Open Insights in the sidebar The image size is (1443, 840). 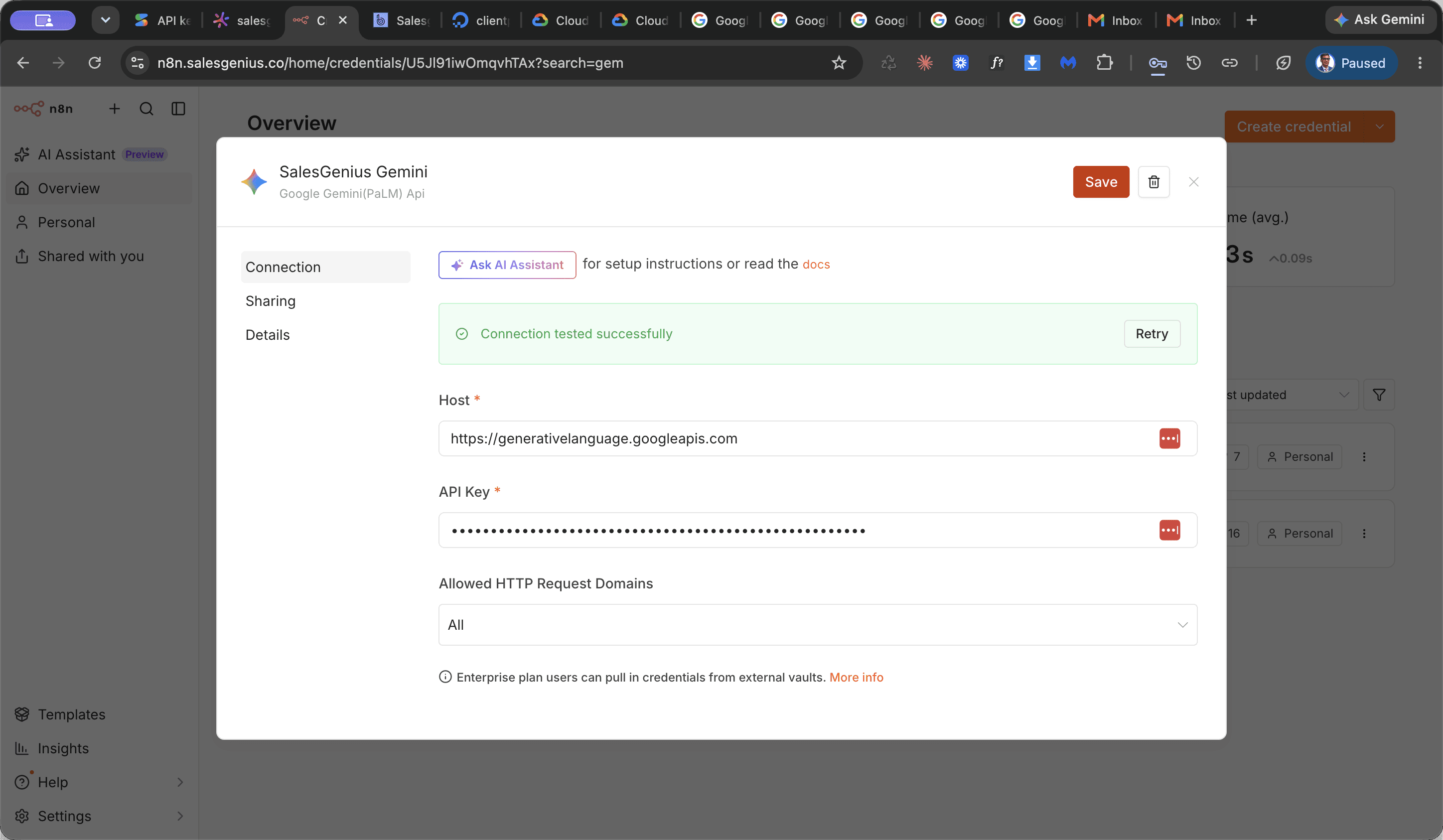coord(100,748)
